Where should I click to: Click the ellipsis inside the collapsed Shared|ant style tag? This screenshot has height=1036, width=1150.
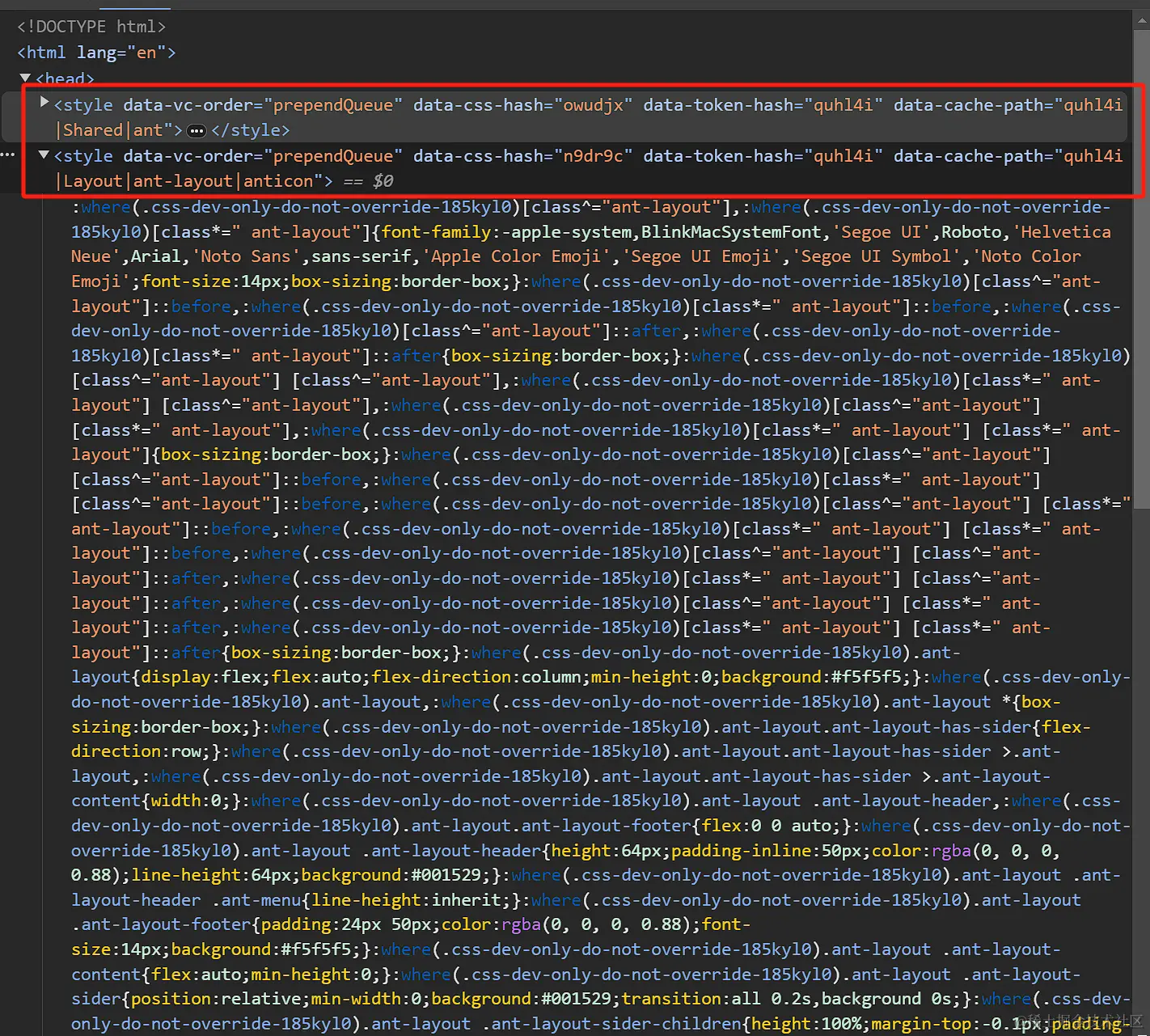coord(197,130)
